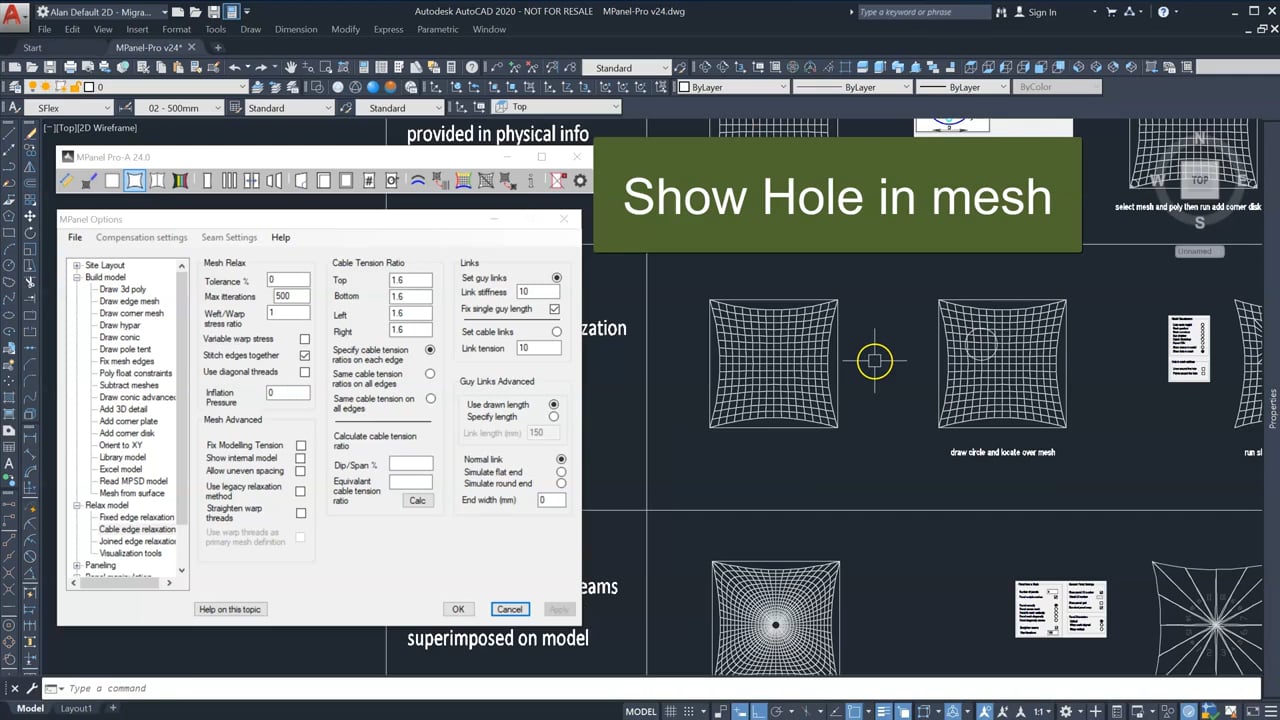Screen dimensions: 1280x720
Task: Expand the Site Layout tree node
Action: click(77, 265)
